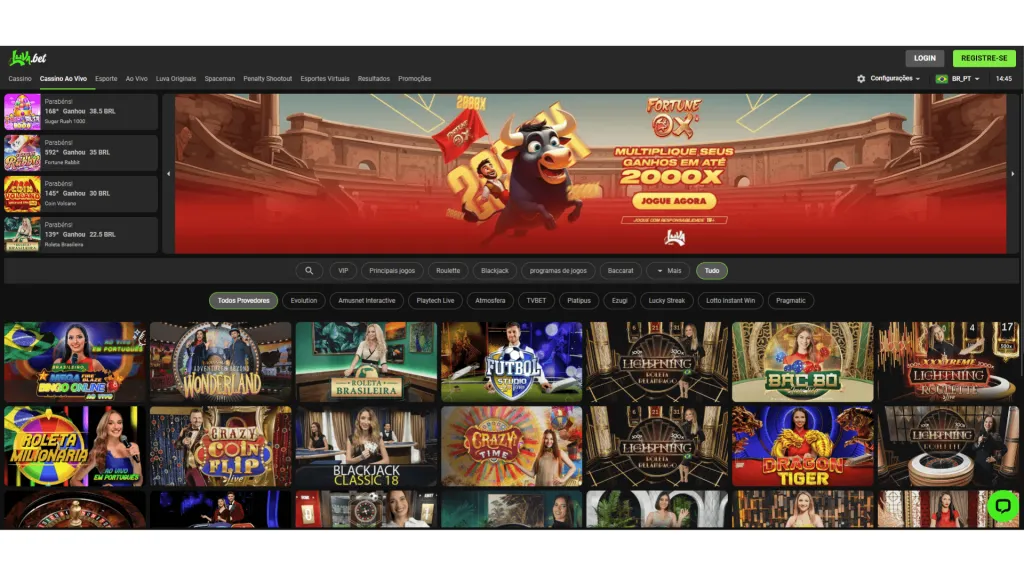The image size is (1024, 576).
Task: Click the Luva.bet logo
Action: click(x=28, y=58)
